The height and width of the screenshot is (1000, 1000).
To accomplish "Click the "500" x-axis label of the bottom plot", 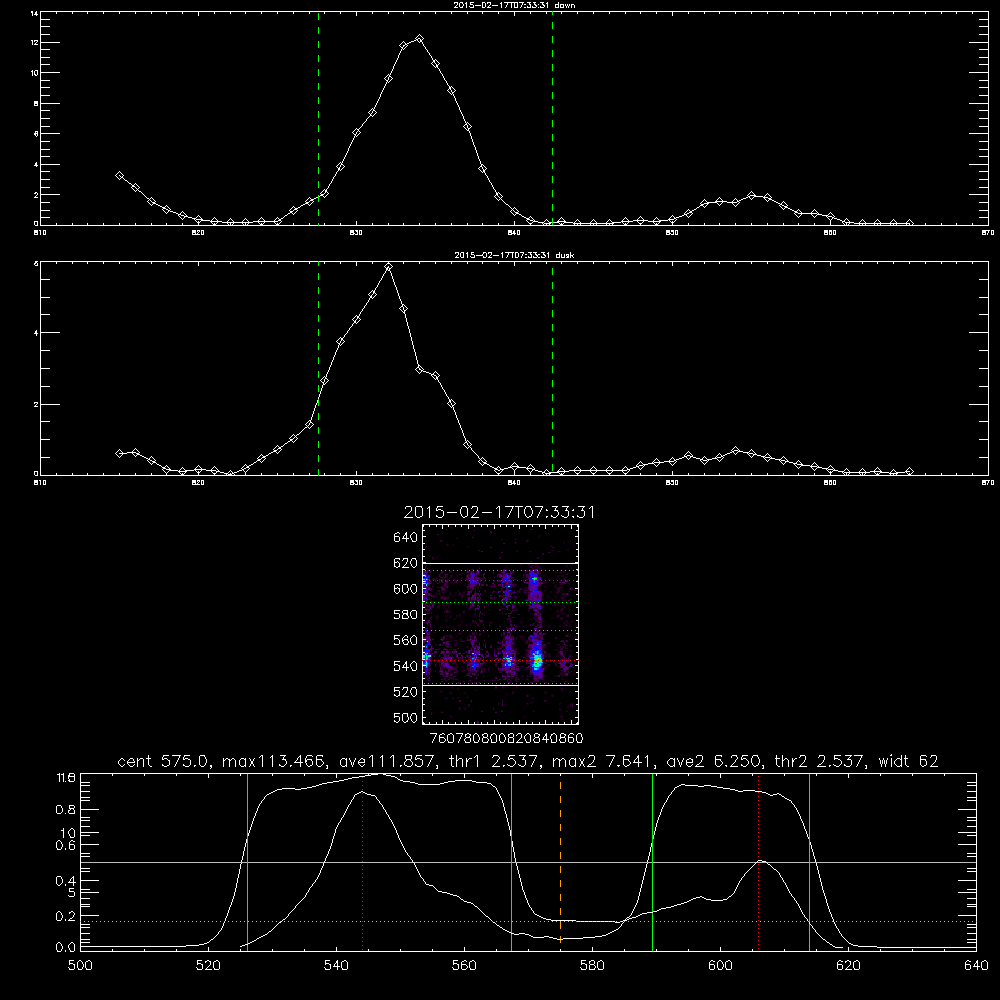I will pos(80,966).
